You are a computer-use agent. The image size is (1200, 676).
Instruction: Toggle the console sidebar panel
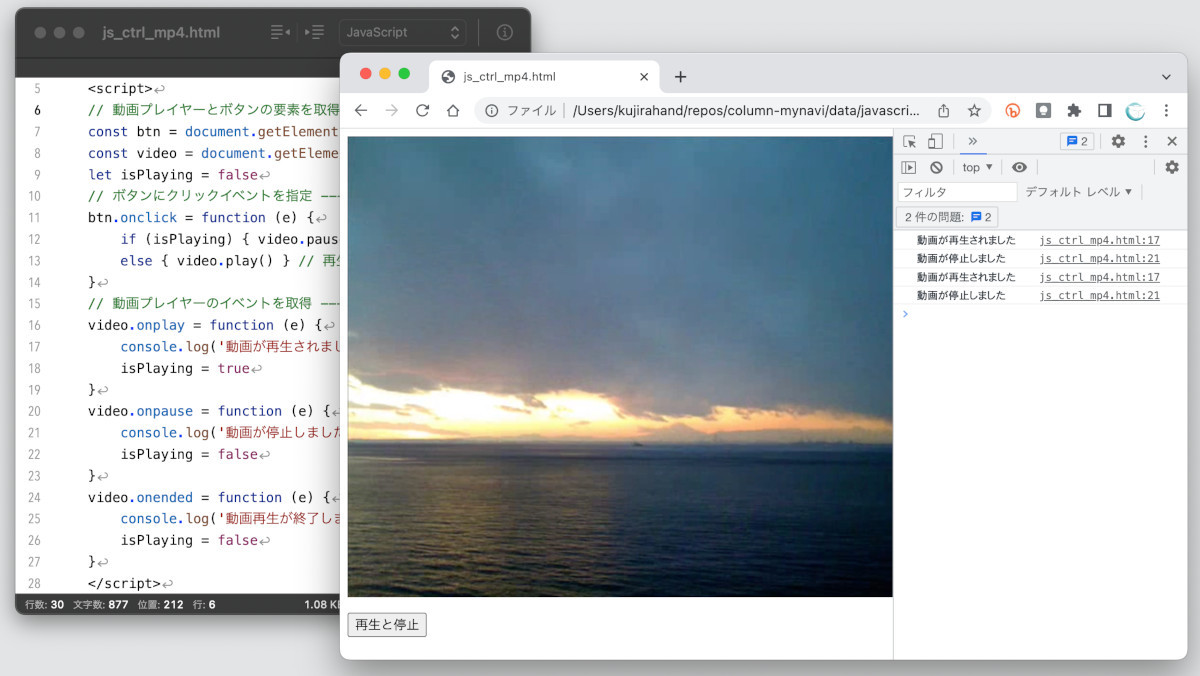909,168
